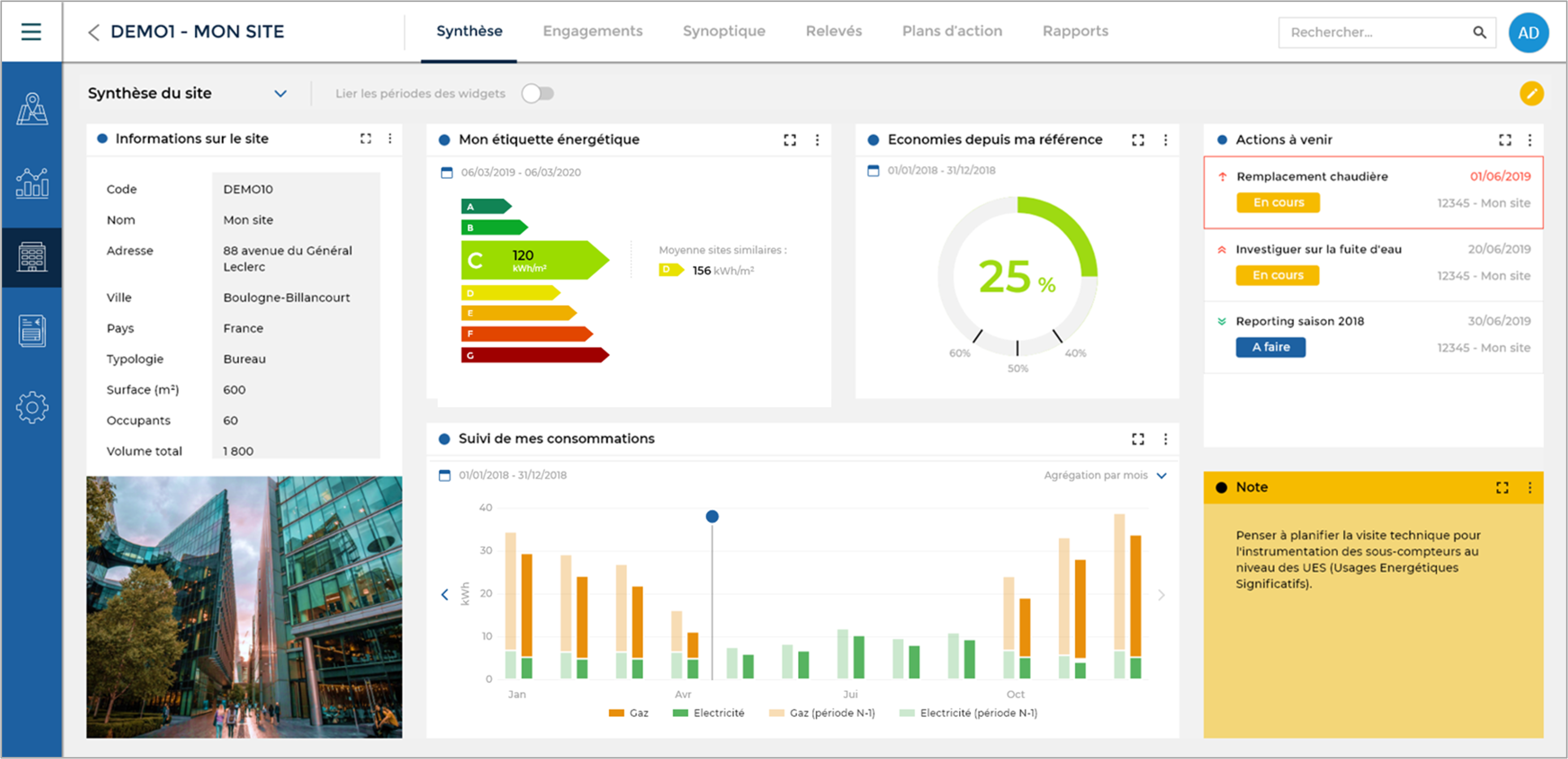The image size is (1568, 759).
Task: Click the DEMO10 code value
Action: pos(248,189)
